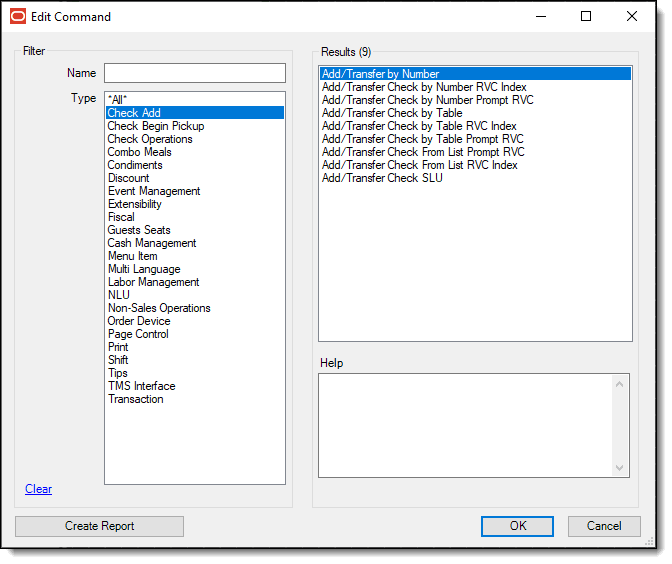The height and width of the screenshot is (564, 672).
Task: Pick TMS Interface from Type list
Action: (x=141, y=386)
